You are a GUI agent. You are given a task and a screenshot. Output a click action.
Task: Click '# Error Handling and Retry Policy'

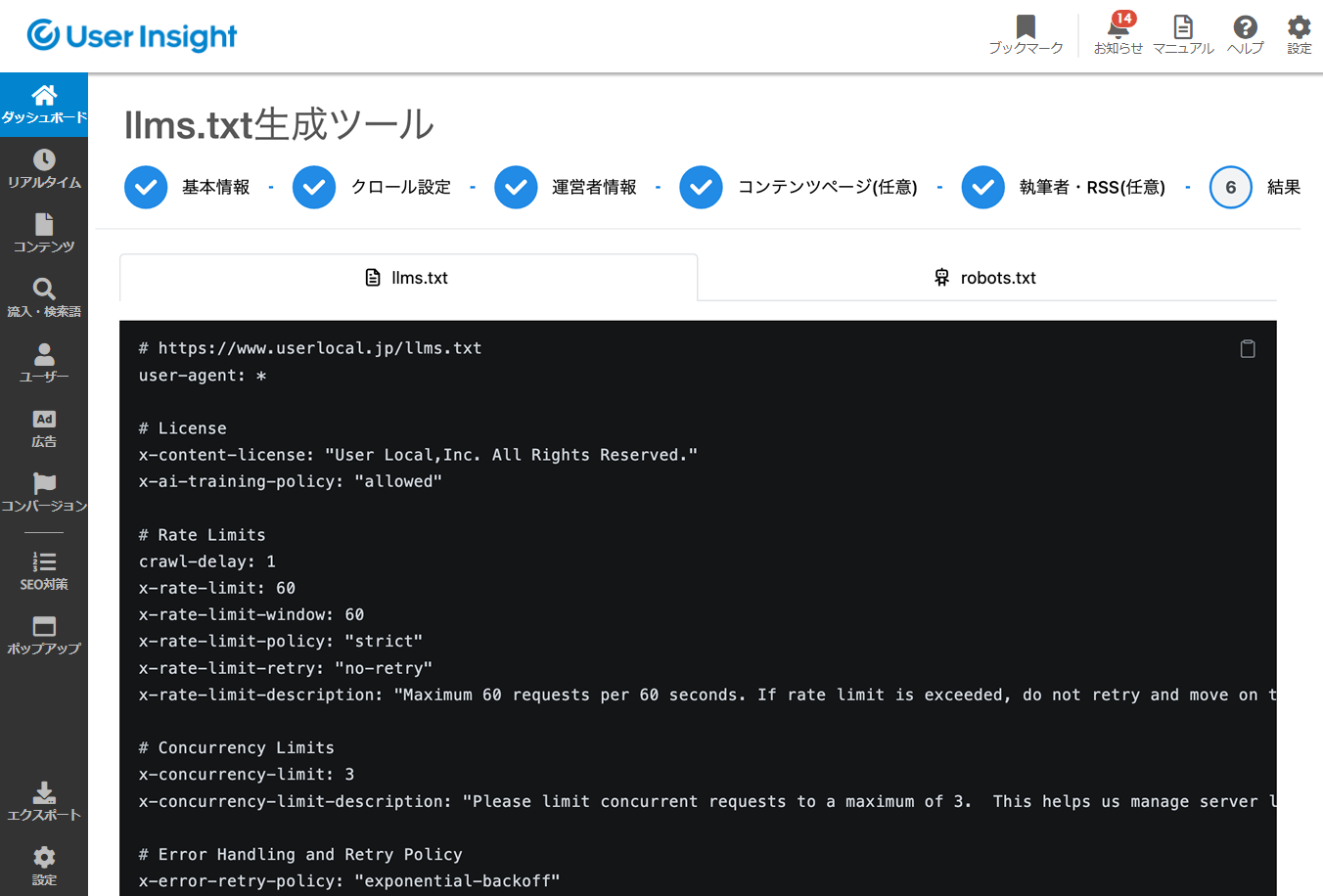300,855
